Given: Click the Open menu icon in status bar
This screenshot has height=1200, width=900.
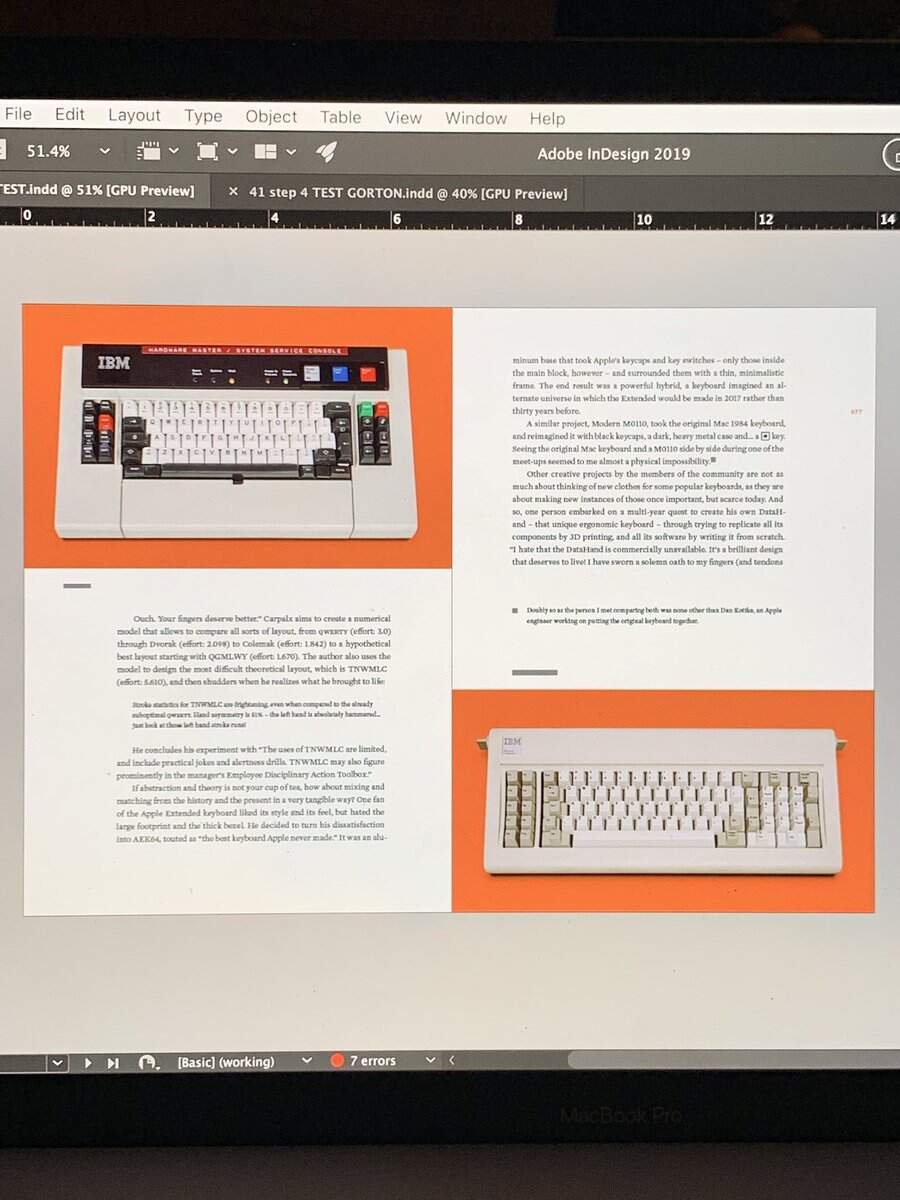Looking at the screenshot, I should tap(149, 1062).
